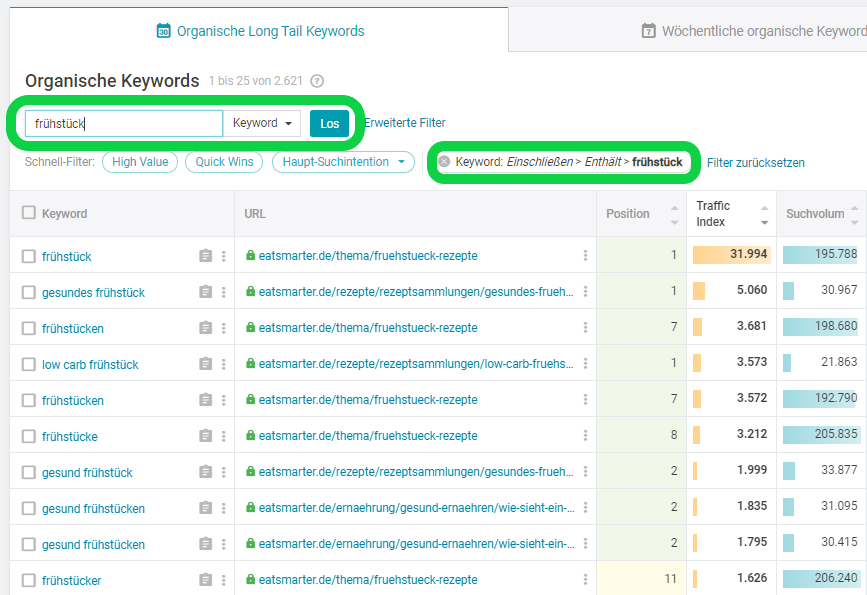Click the keyword search input field

click(x=124, y=123)
